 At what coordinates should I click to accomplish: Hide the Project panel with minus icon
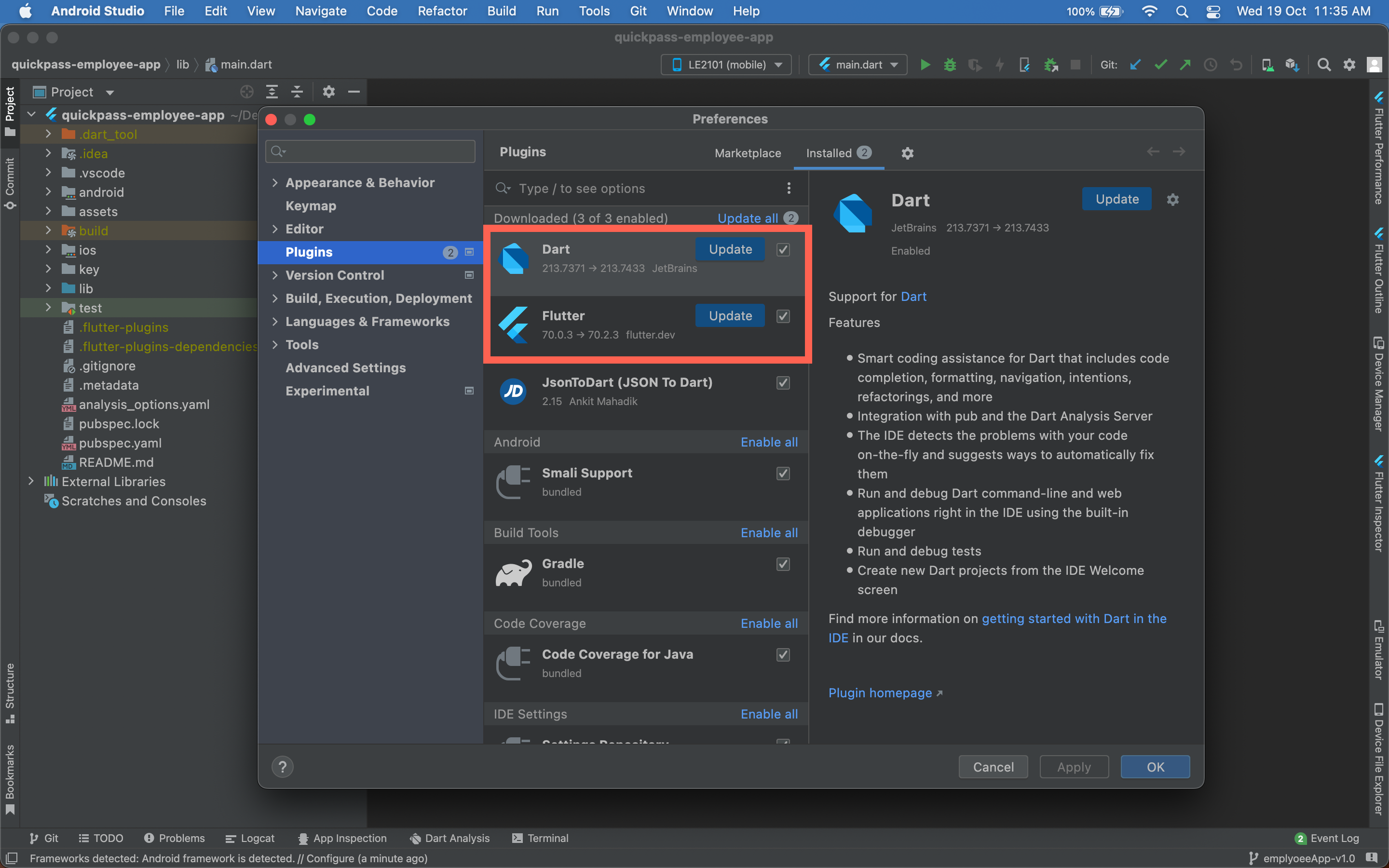(354, 92)
